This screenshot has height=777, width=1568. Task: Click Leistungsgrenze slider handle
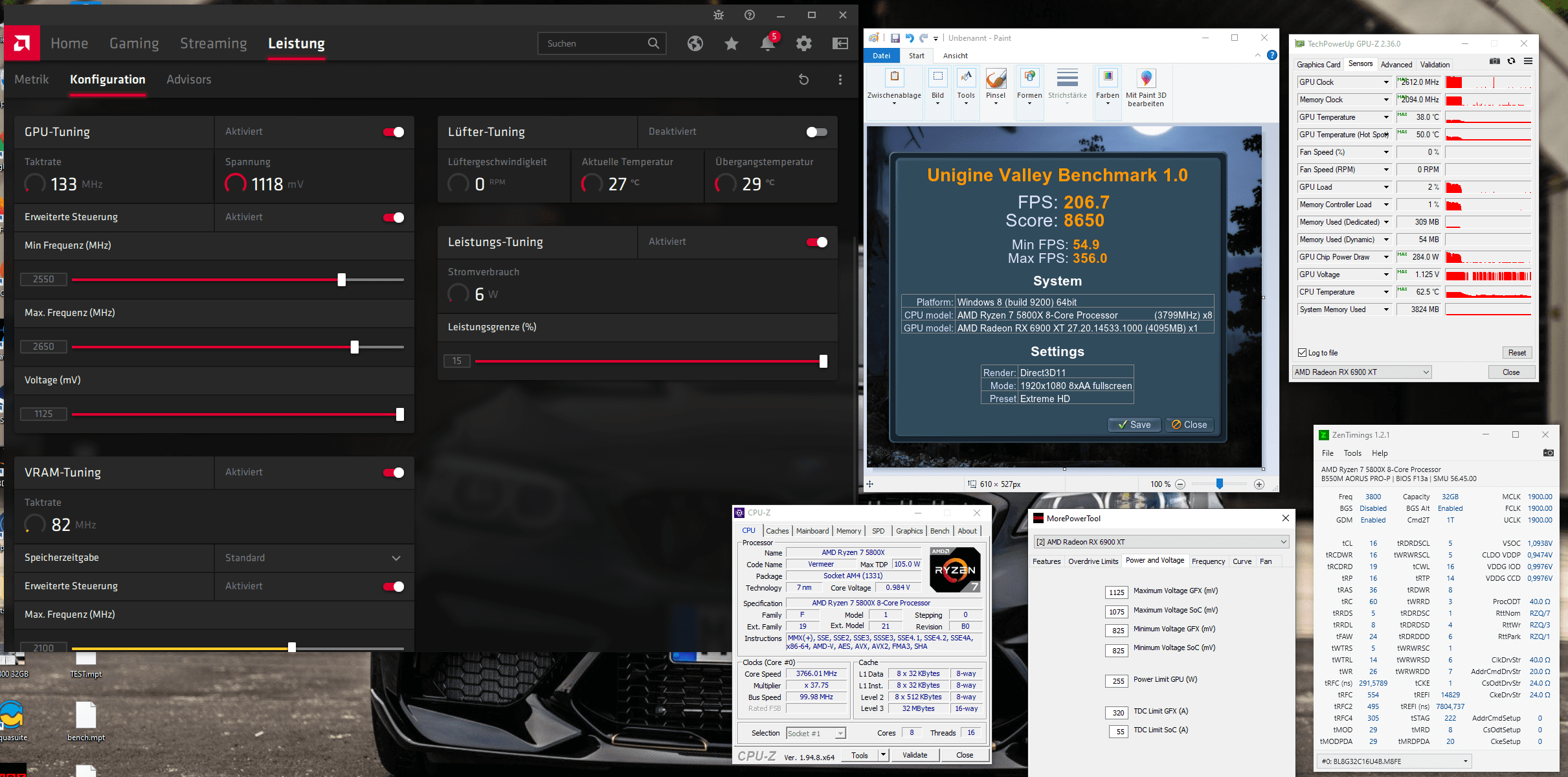(x=823, y=361)
